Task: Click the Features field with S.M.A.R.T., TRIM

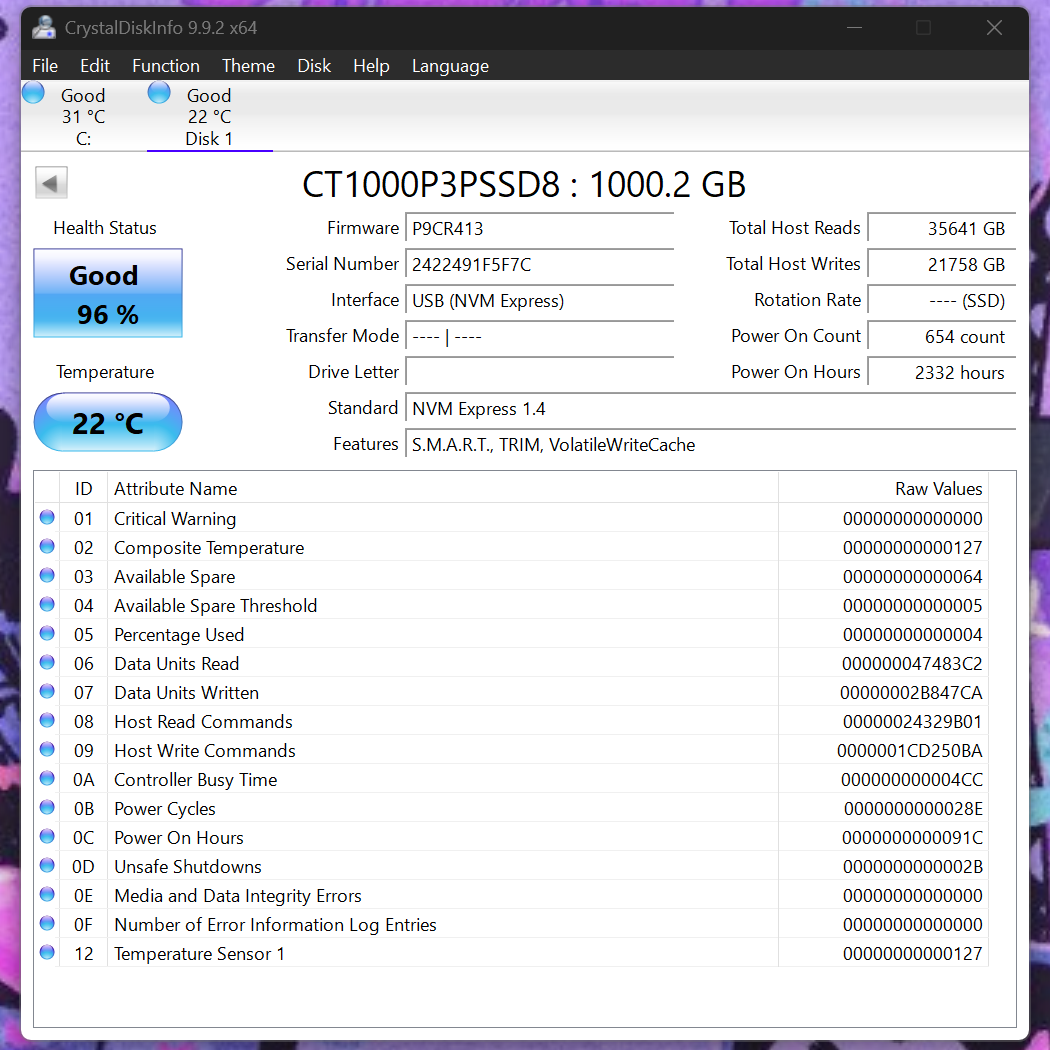Action: 710,445
